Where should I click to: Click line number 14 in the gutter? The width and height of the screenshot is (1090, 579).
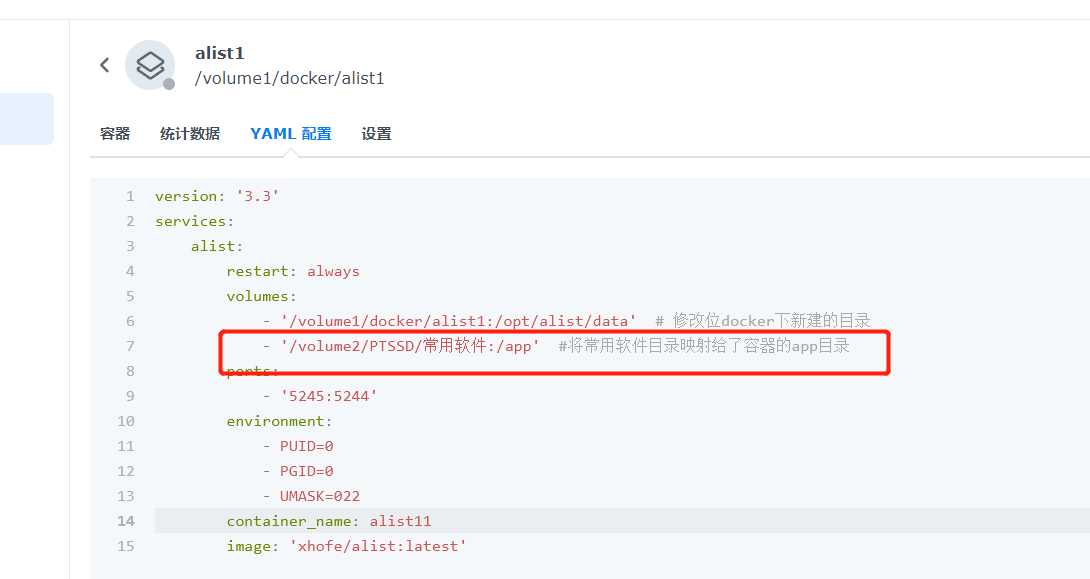point(126,521)
